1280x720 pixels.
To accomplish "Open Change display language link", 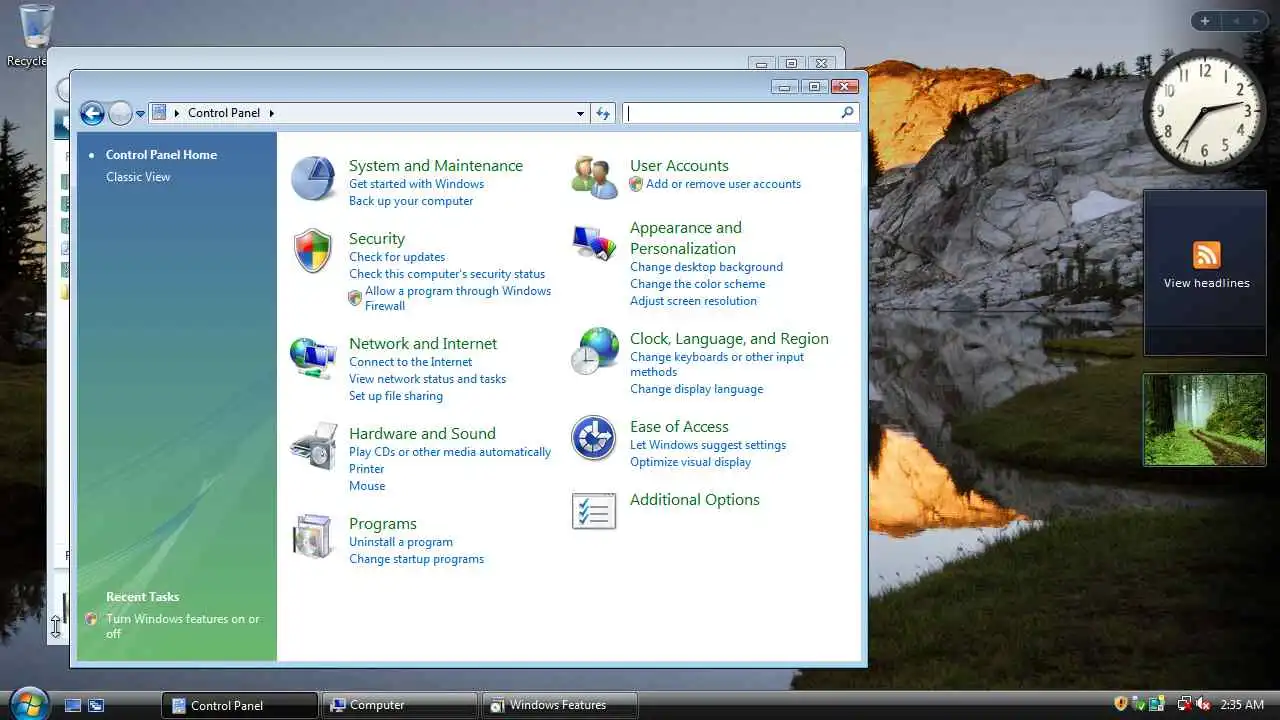I will [696, 389].
